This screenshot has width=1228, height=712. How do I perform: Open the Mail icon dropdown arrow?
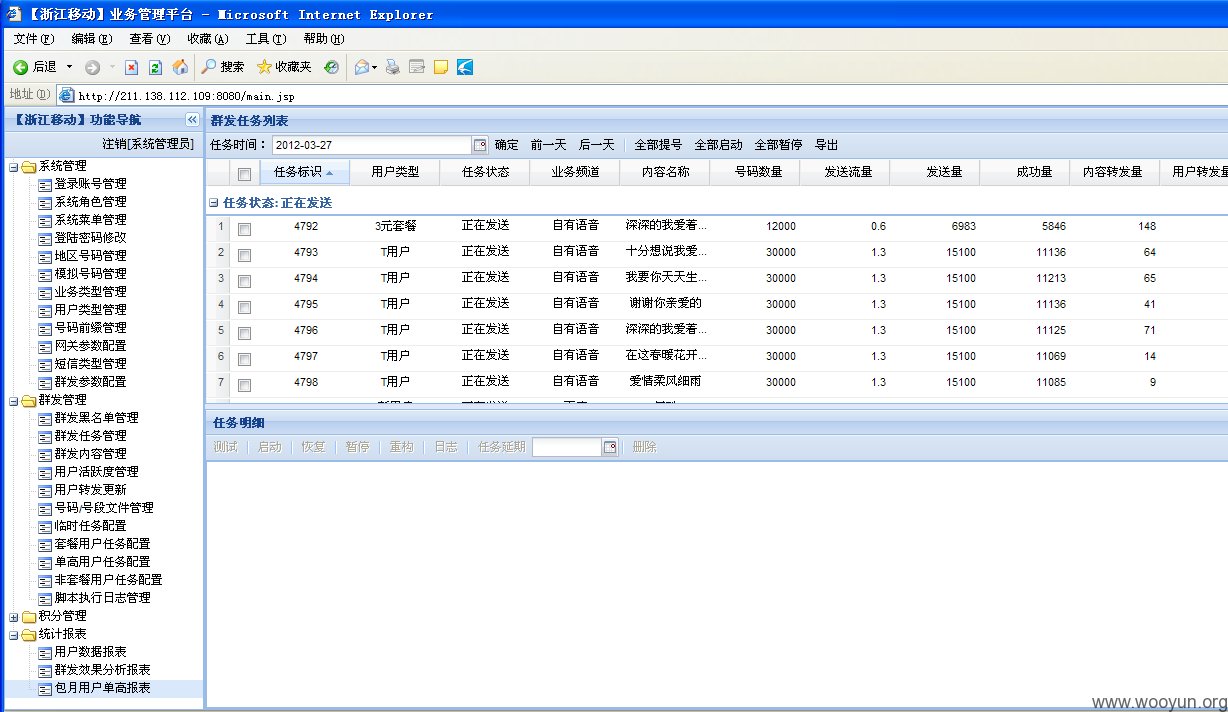tap(375, 67)
